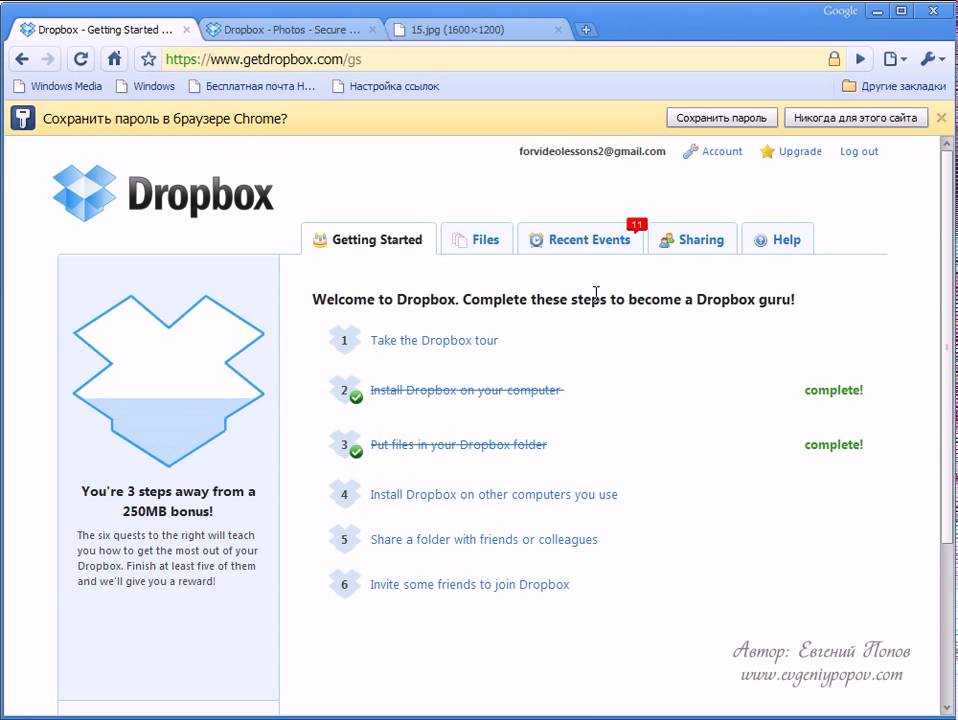Open the Sharing tab
This screenshot has width=958, height=720.
click(x=692, y=239)
